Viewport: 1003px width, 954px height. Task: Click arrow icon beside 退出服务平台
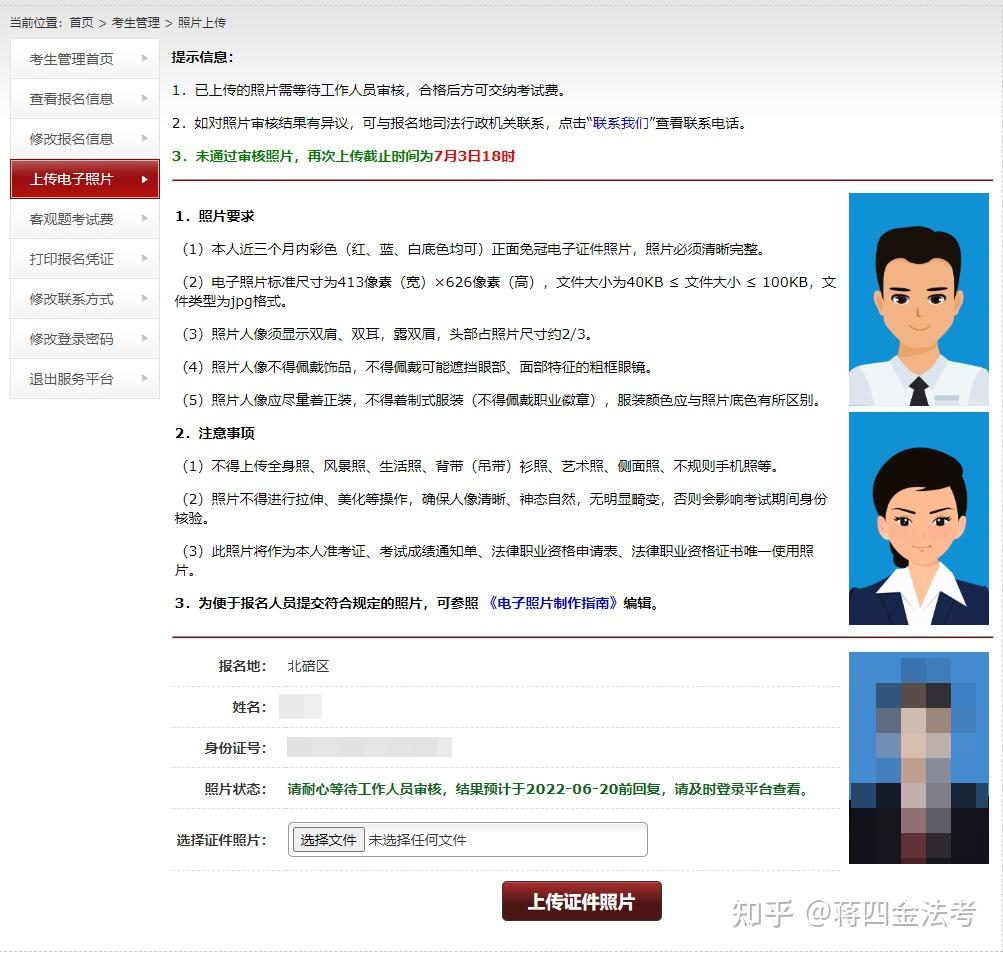145,378
